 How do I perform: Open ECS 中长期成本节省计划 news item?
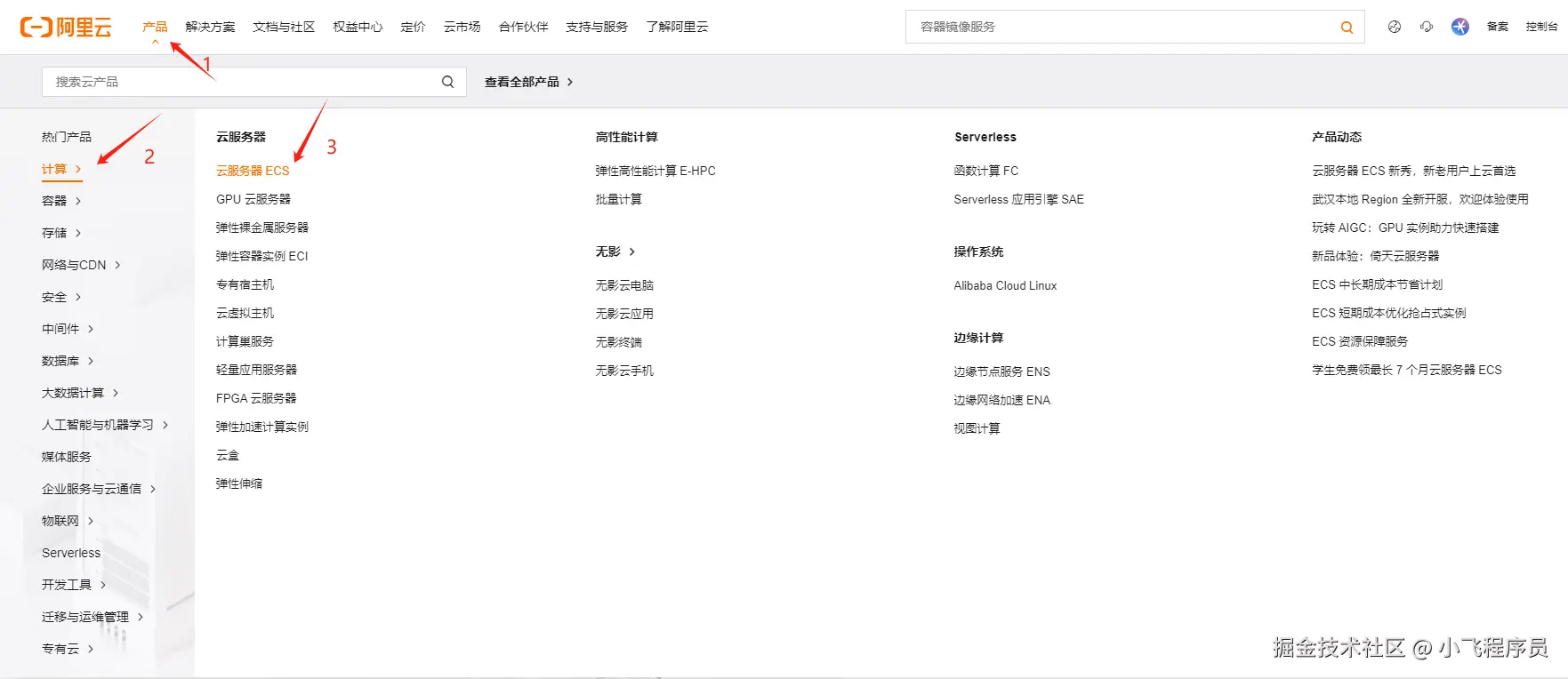(1377, 284)
